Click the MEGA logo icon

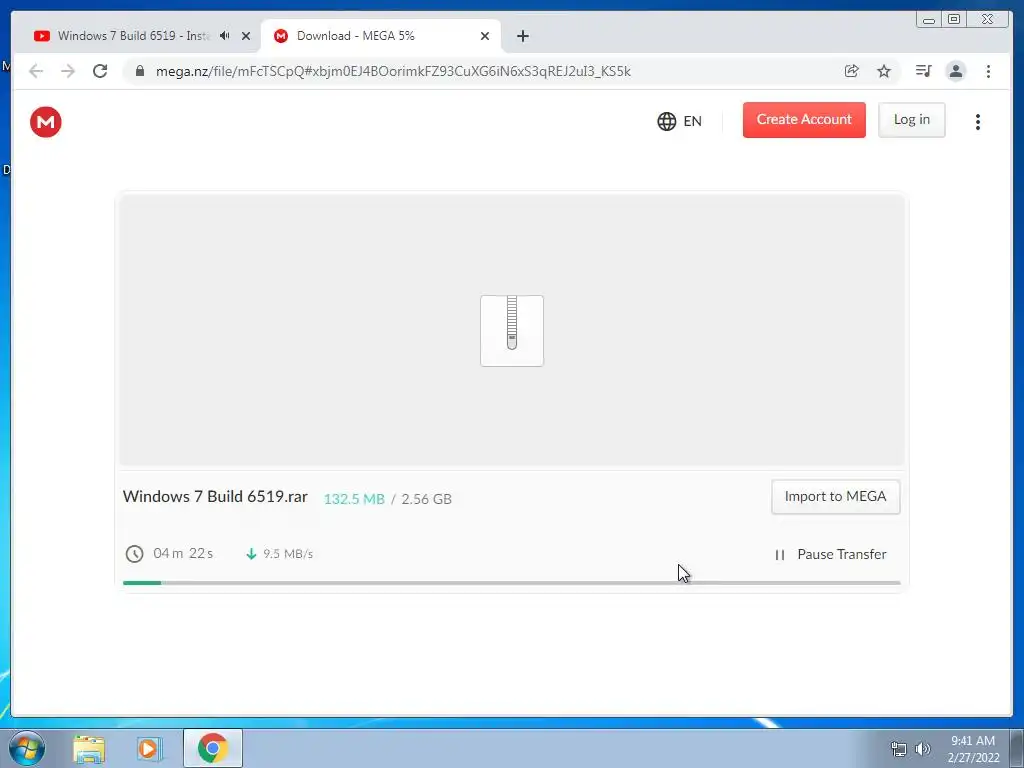[x=46, y=122]
